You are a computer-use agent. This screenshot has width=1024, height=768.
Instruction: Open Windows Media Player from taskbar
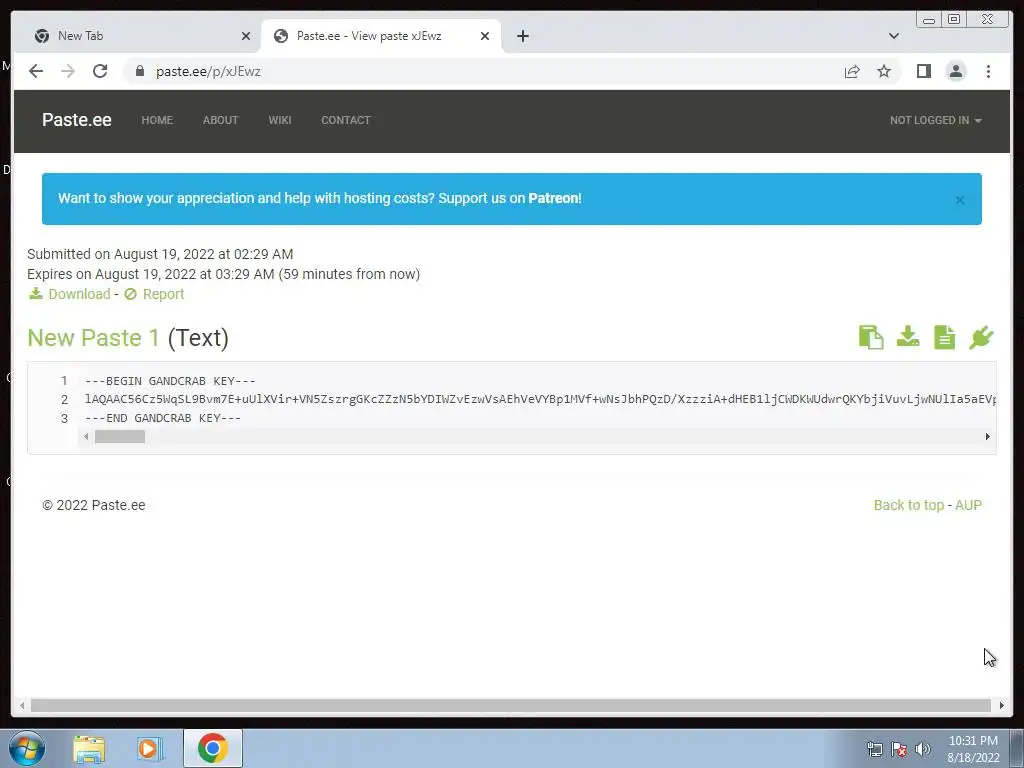point(148,748)
